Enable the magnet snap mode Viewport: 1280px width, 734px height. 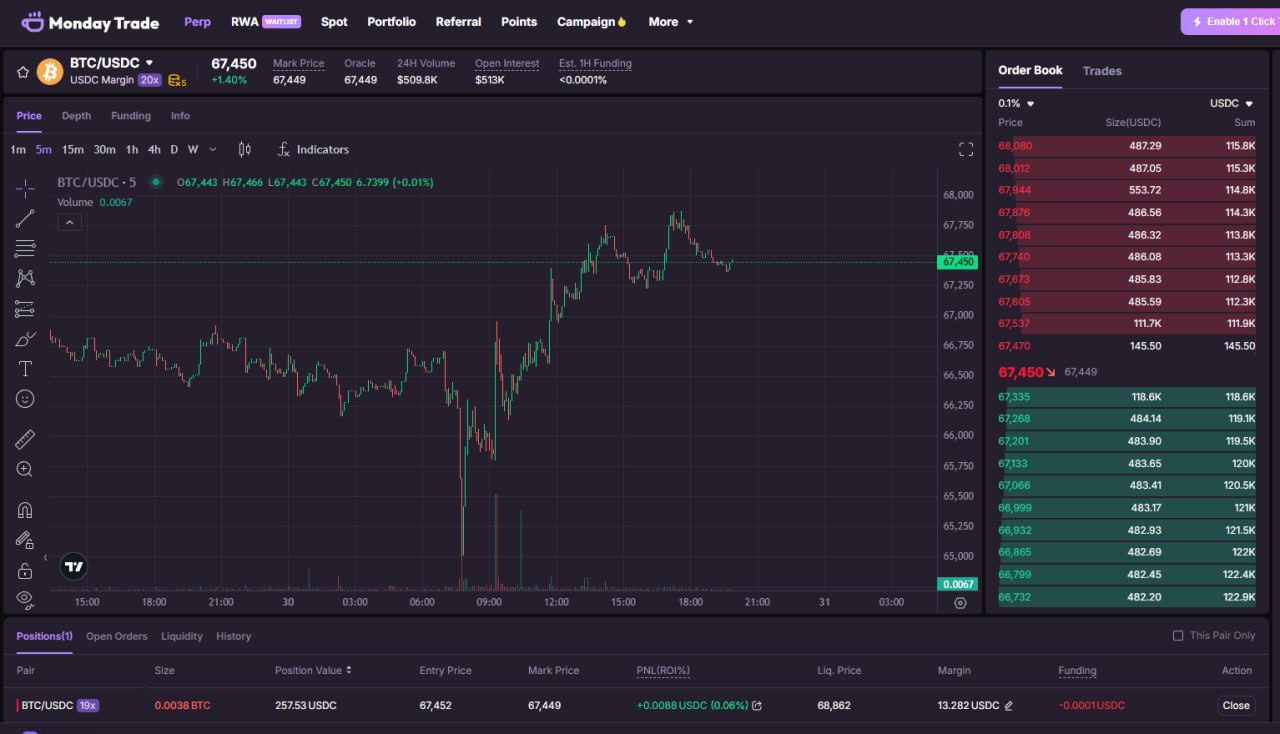coord(25,510)
